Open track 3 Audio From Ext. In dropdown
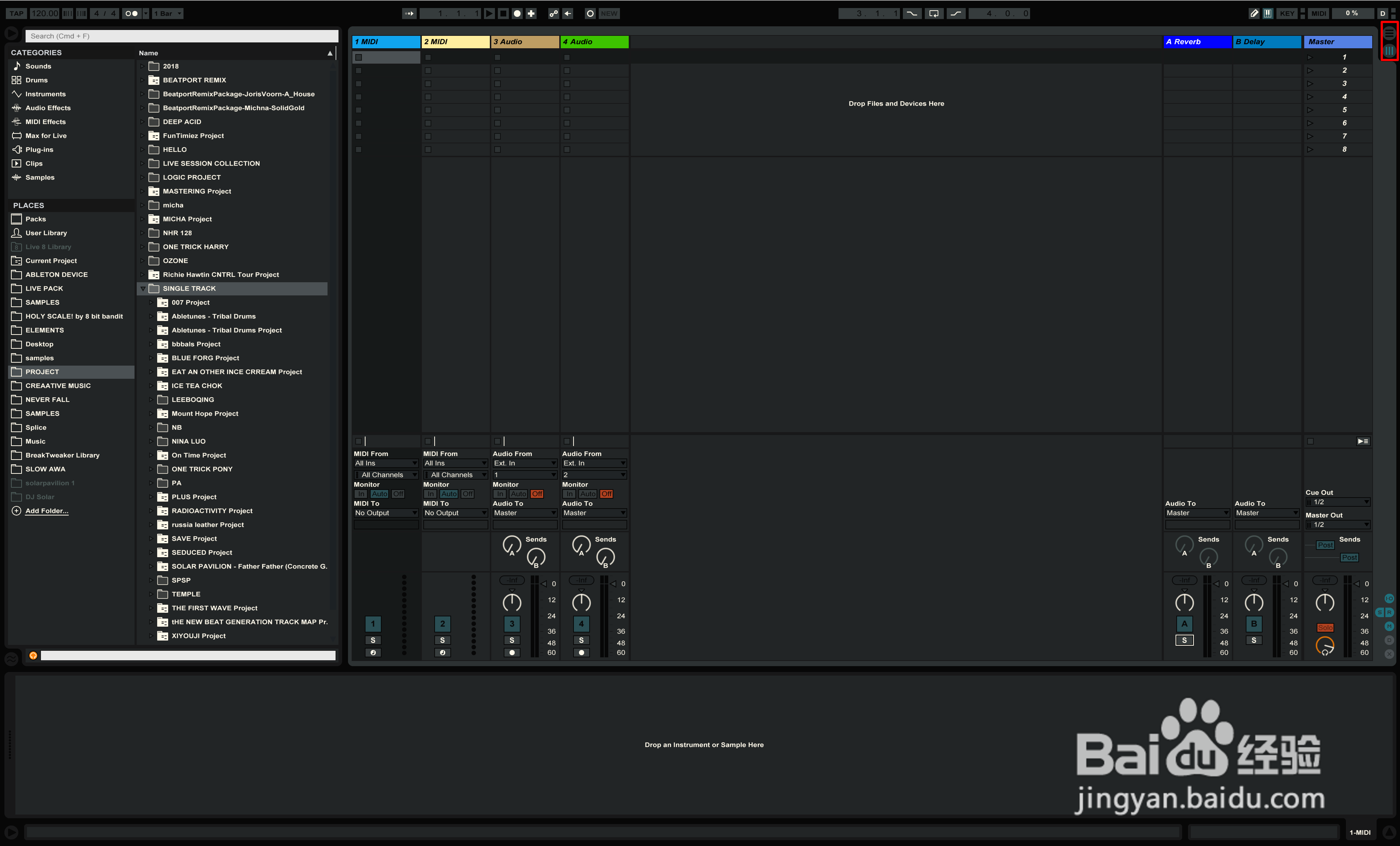 525,463
